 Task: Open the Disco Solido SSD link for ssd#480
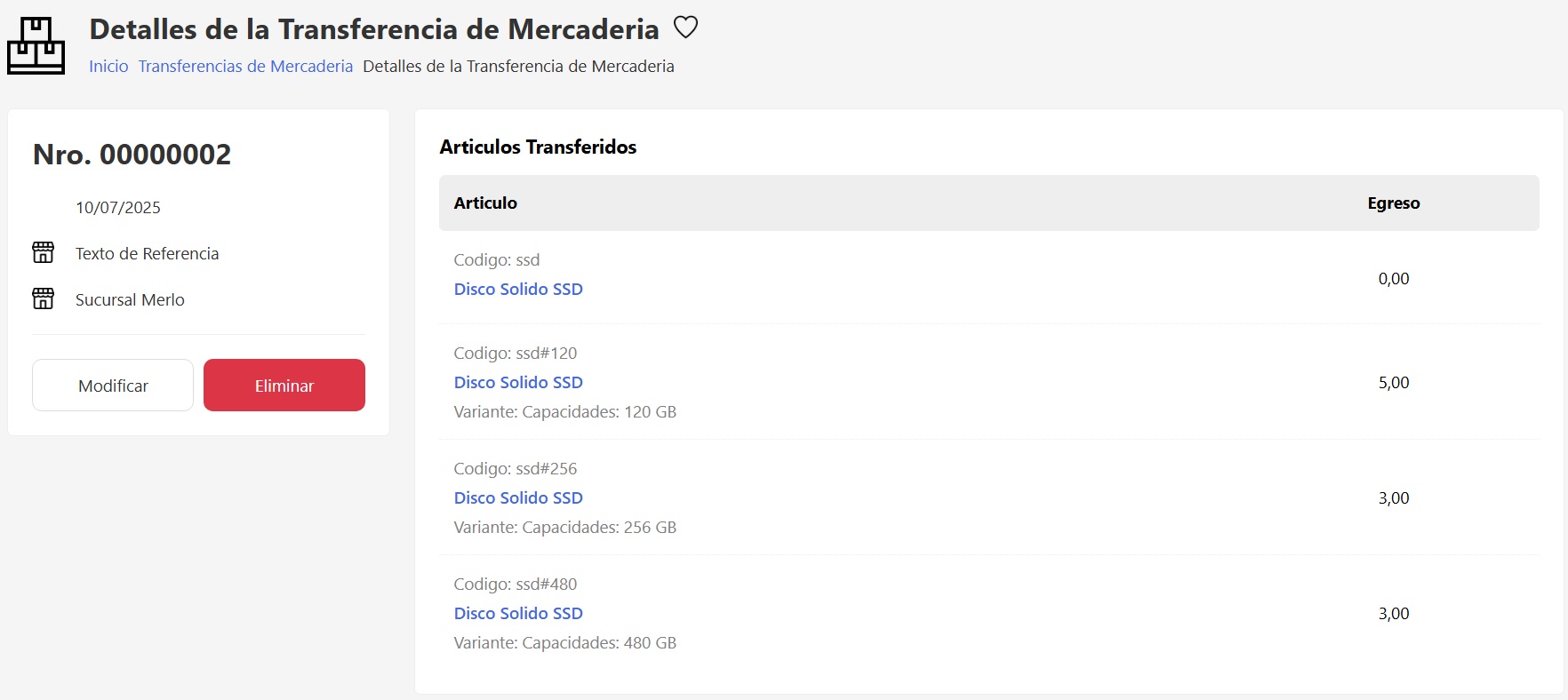coord(518,613)
